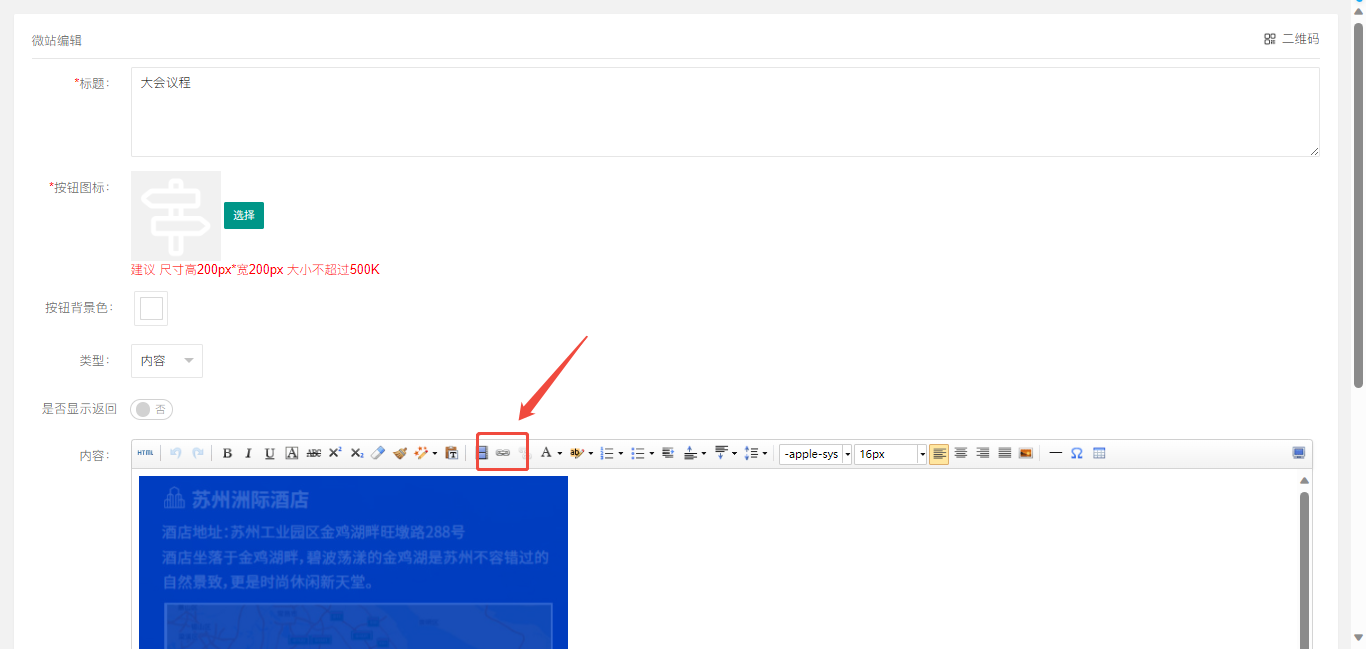Image resolution: width=1366 pixels, height=649 pixels.
Task: Click the insert hyperlink chain icon
Action: pyautogui.click(x=503, y=454)
